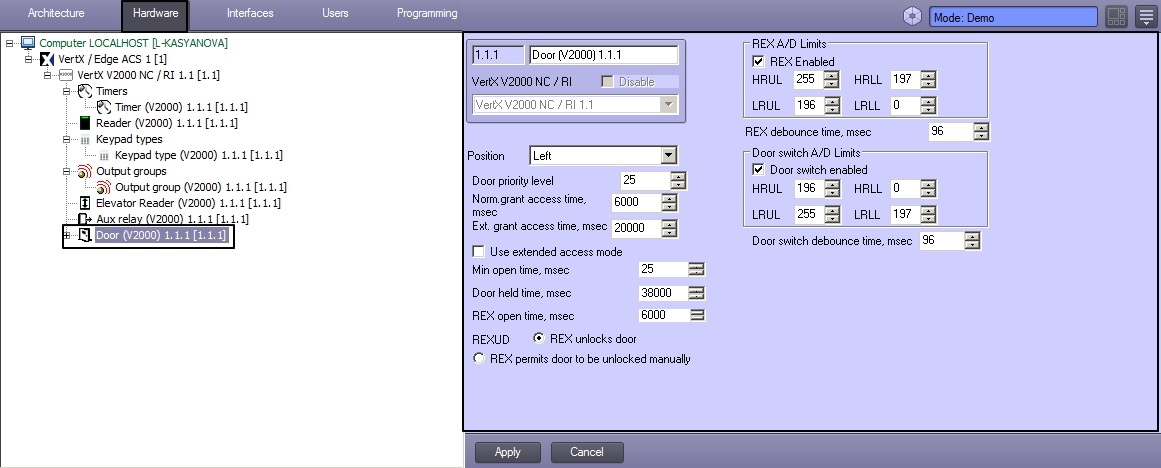Click the Computer LOCALHOST monitor icon
Screen dimensions: 1161x468
click(28, 43)
